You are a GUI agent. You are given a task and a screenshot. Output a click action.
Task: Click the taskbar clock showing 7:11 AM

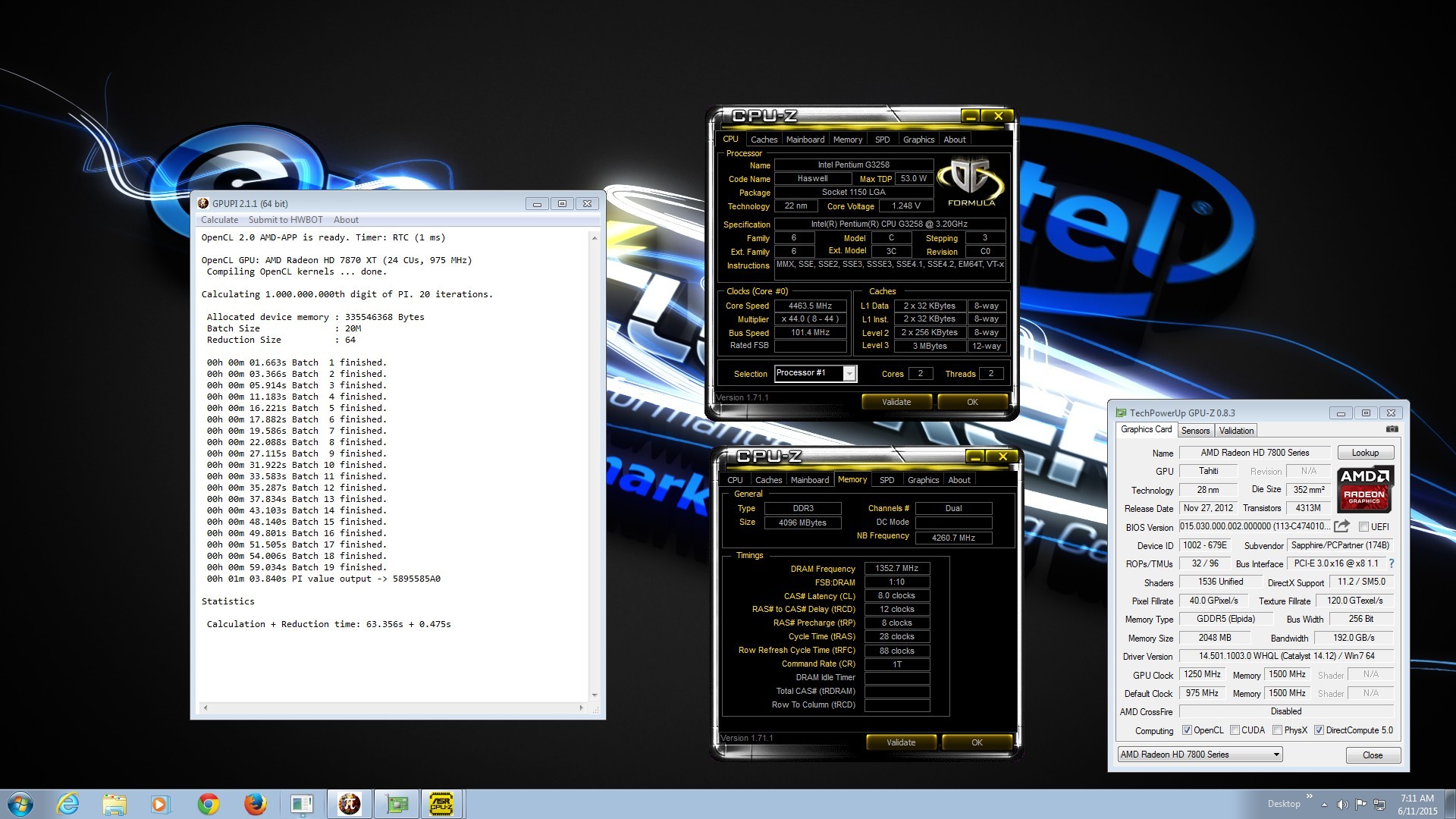pyautogui.click(x=1417, y=805)
